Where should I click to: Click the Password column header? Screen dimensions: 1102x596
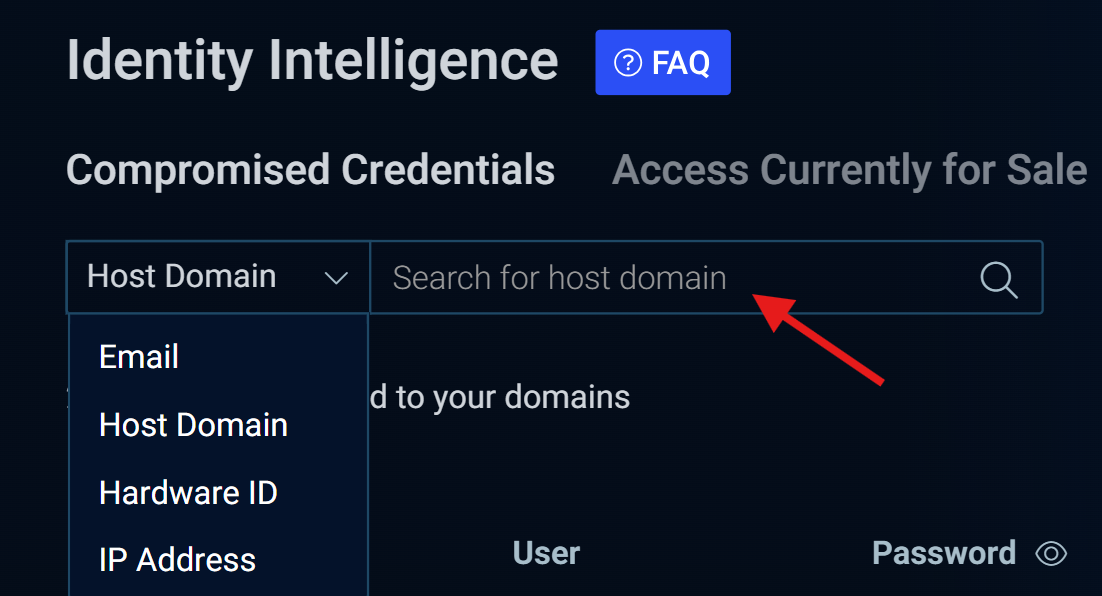pos(944,553)
